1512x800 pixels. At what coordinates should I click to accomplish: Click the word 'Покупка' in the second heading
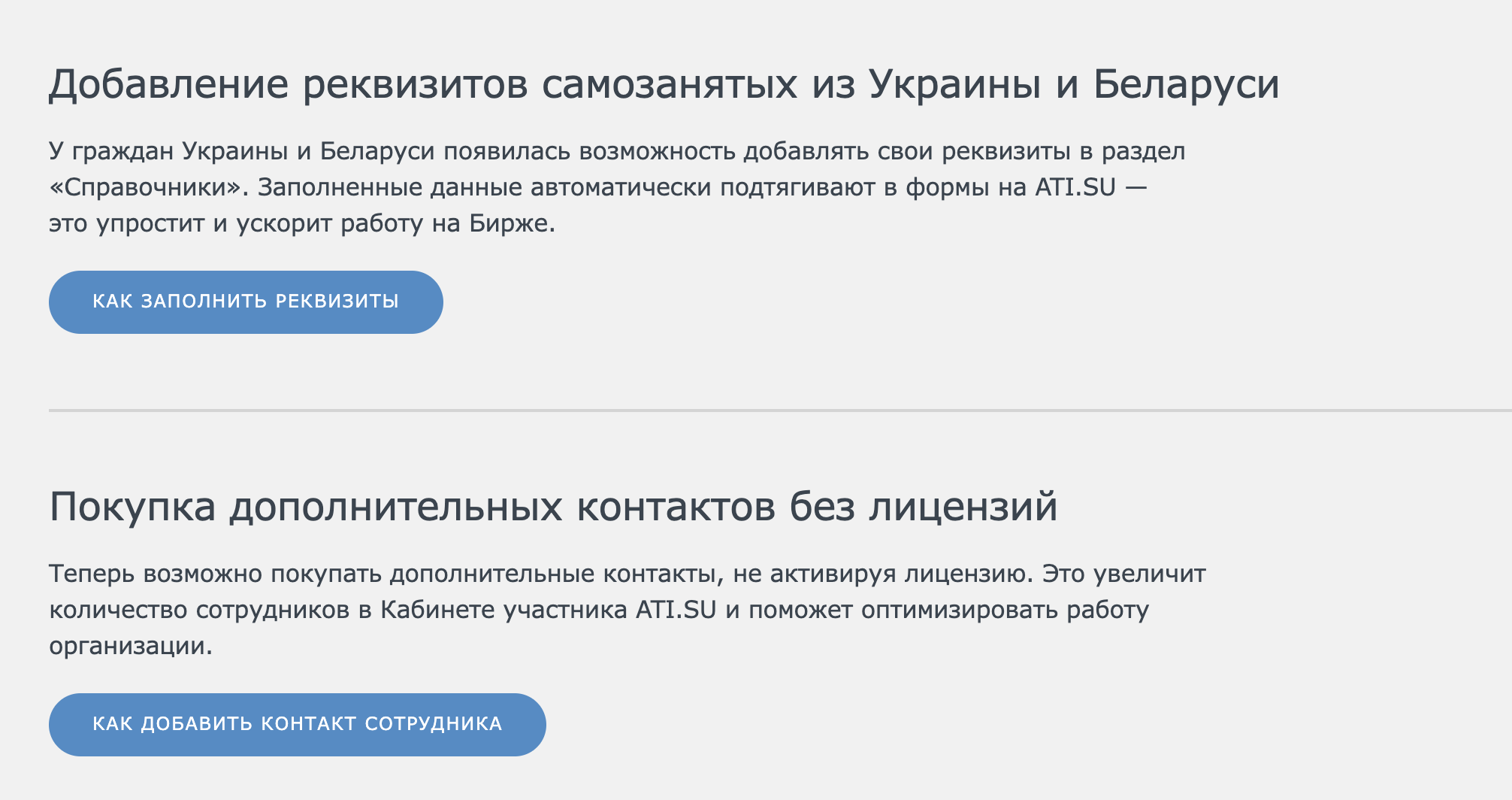coord(132,507)
